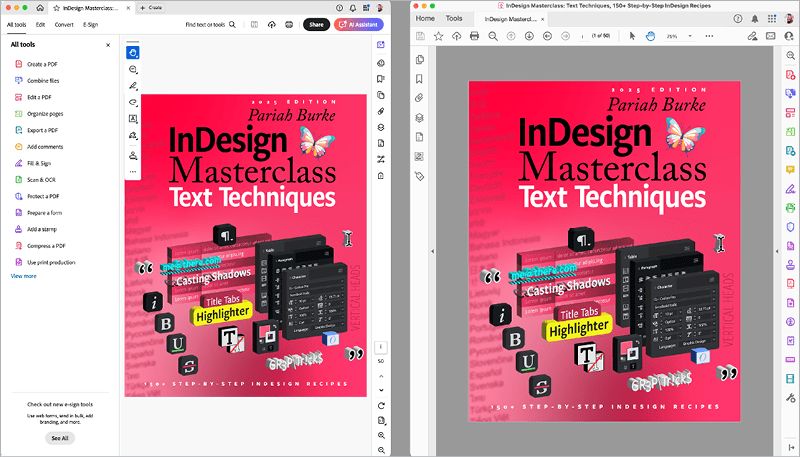
Task: Select the arrow selection tool
Action: click(x=632, y=36)
